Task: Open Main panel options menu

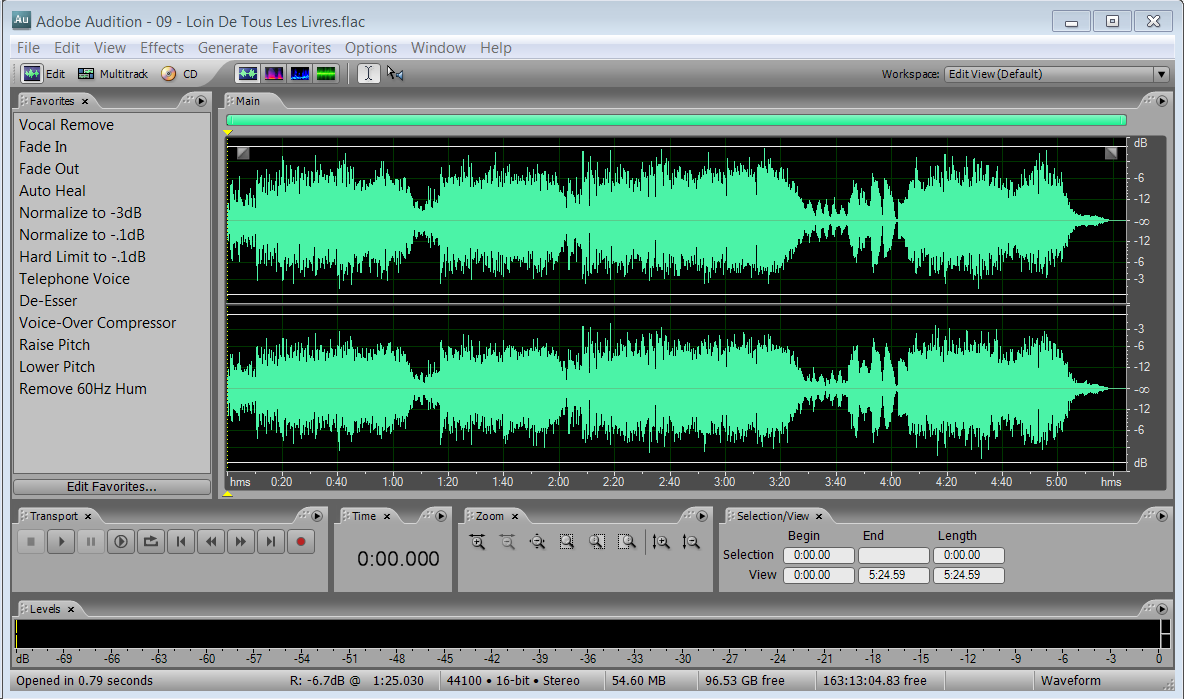Action: tap(1161, 100)
